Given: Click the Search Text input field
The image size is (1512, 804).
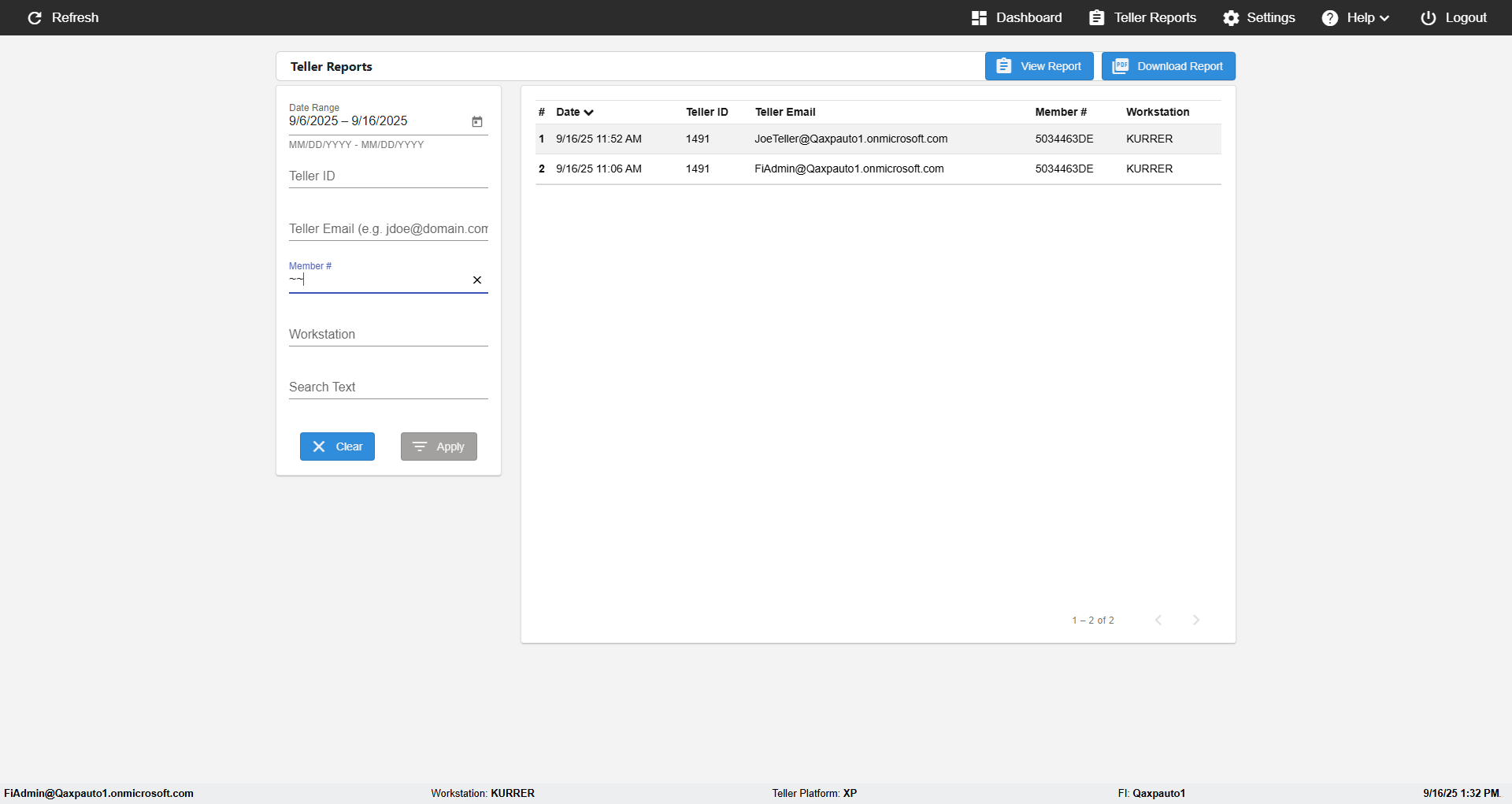Looking at the screenshot, I should [x=388, y=387].
